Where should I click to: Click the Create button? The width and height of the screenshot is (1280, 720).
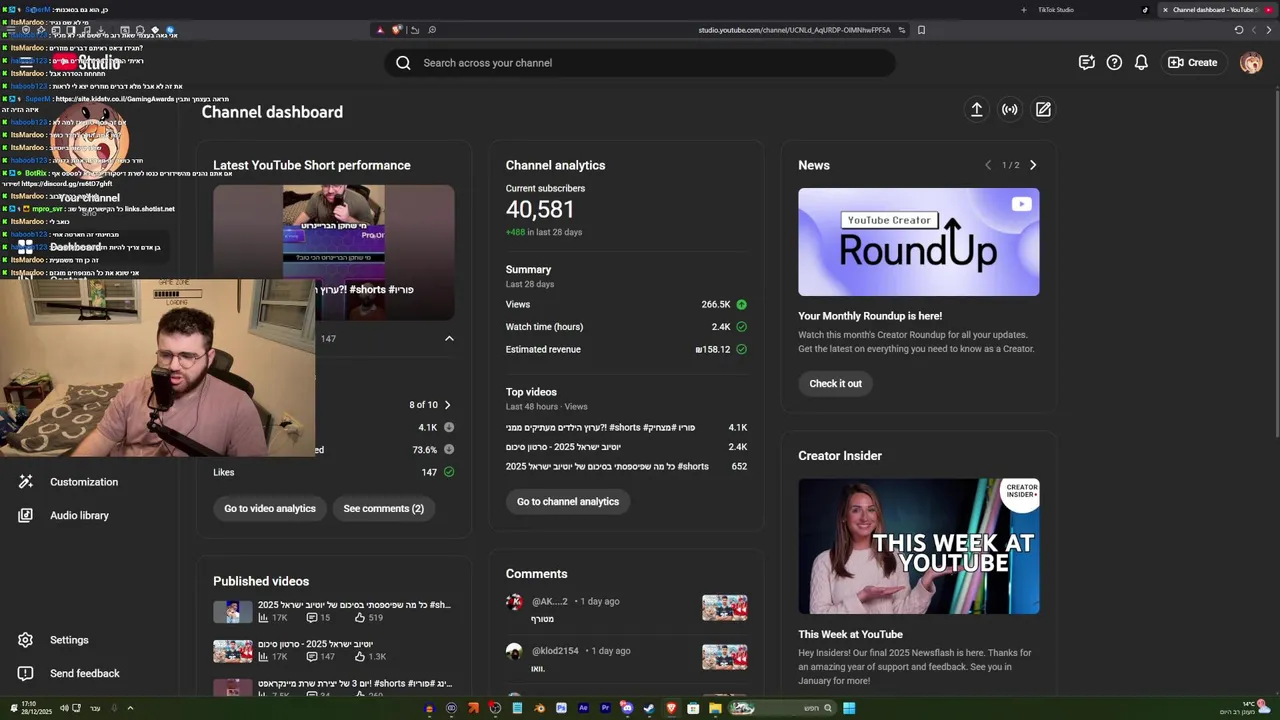pos(1193,63)
